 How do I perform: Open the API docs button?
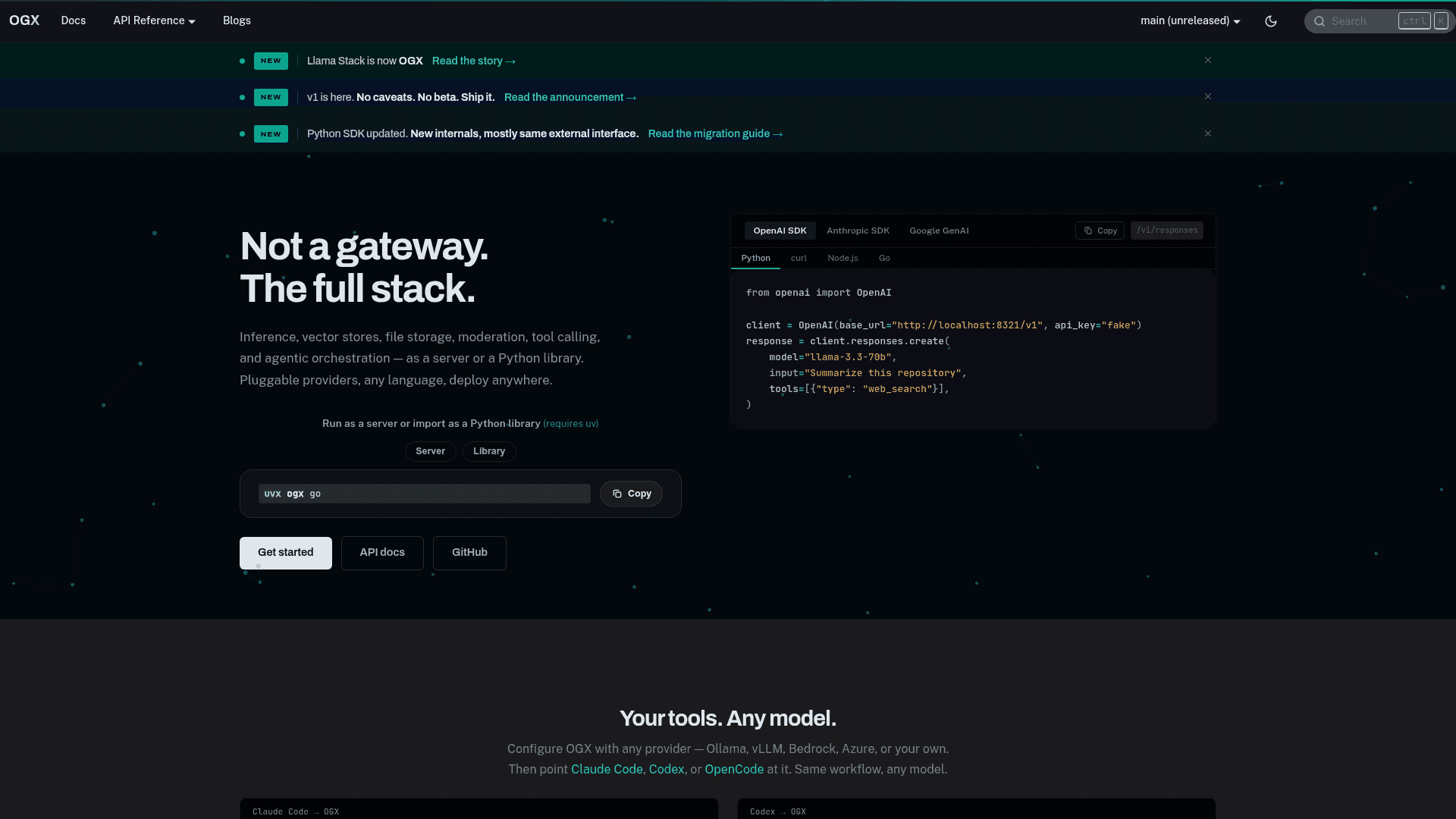(382, 553)
